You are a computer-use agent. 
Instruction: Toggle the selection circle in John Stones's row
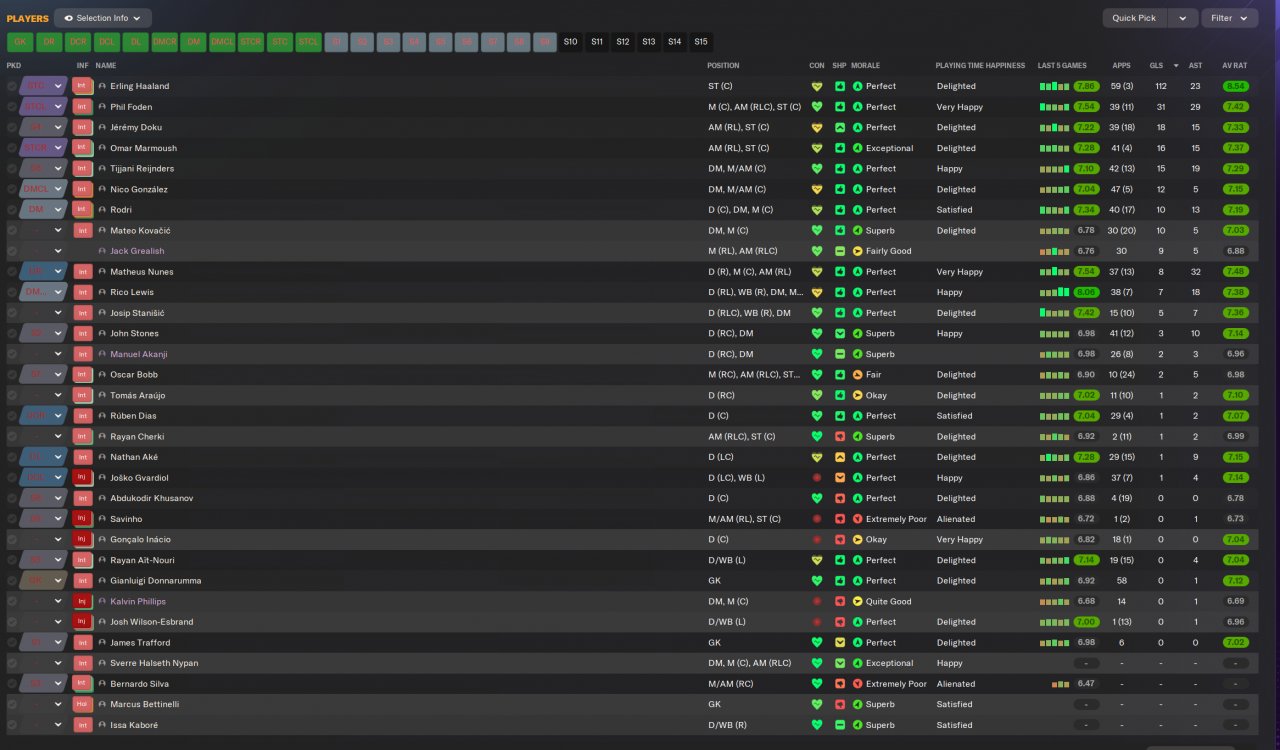(12, 334)
